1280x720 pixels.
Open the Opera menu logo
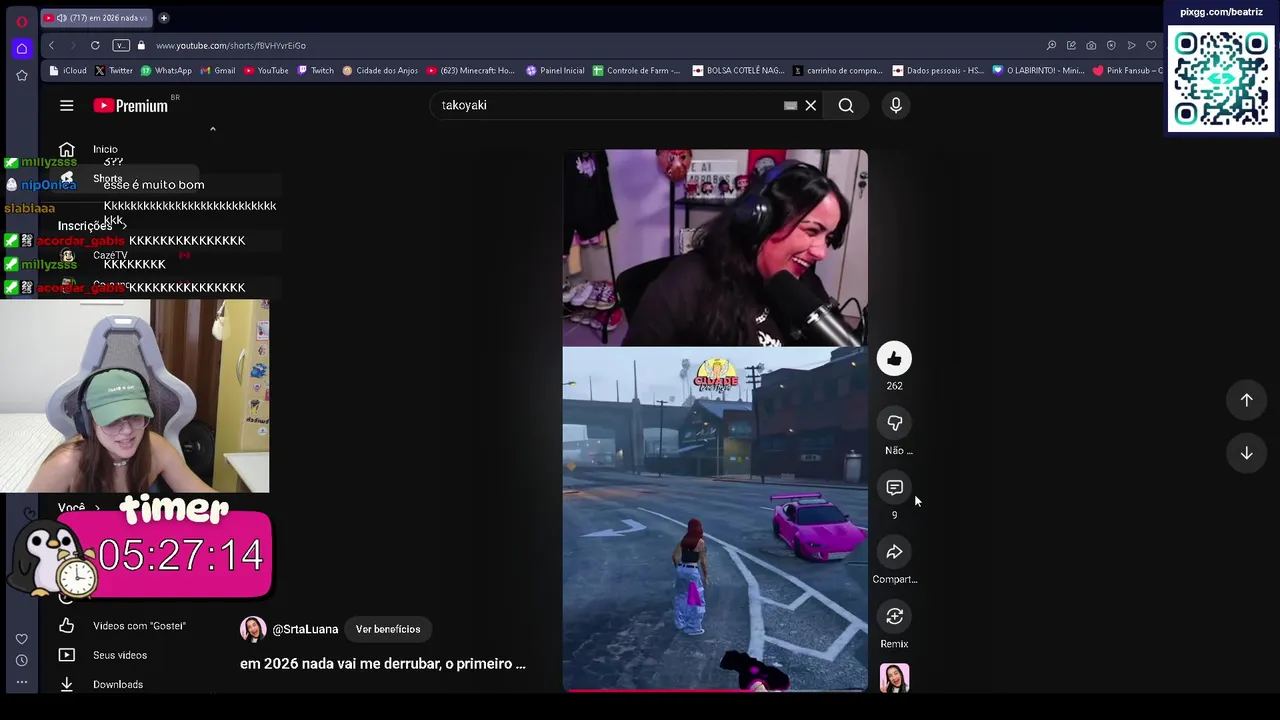pos(21,20)
